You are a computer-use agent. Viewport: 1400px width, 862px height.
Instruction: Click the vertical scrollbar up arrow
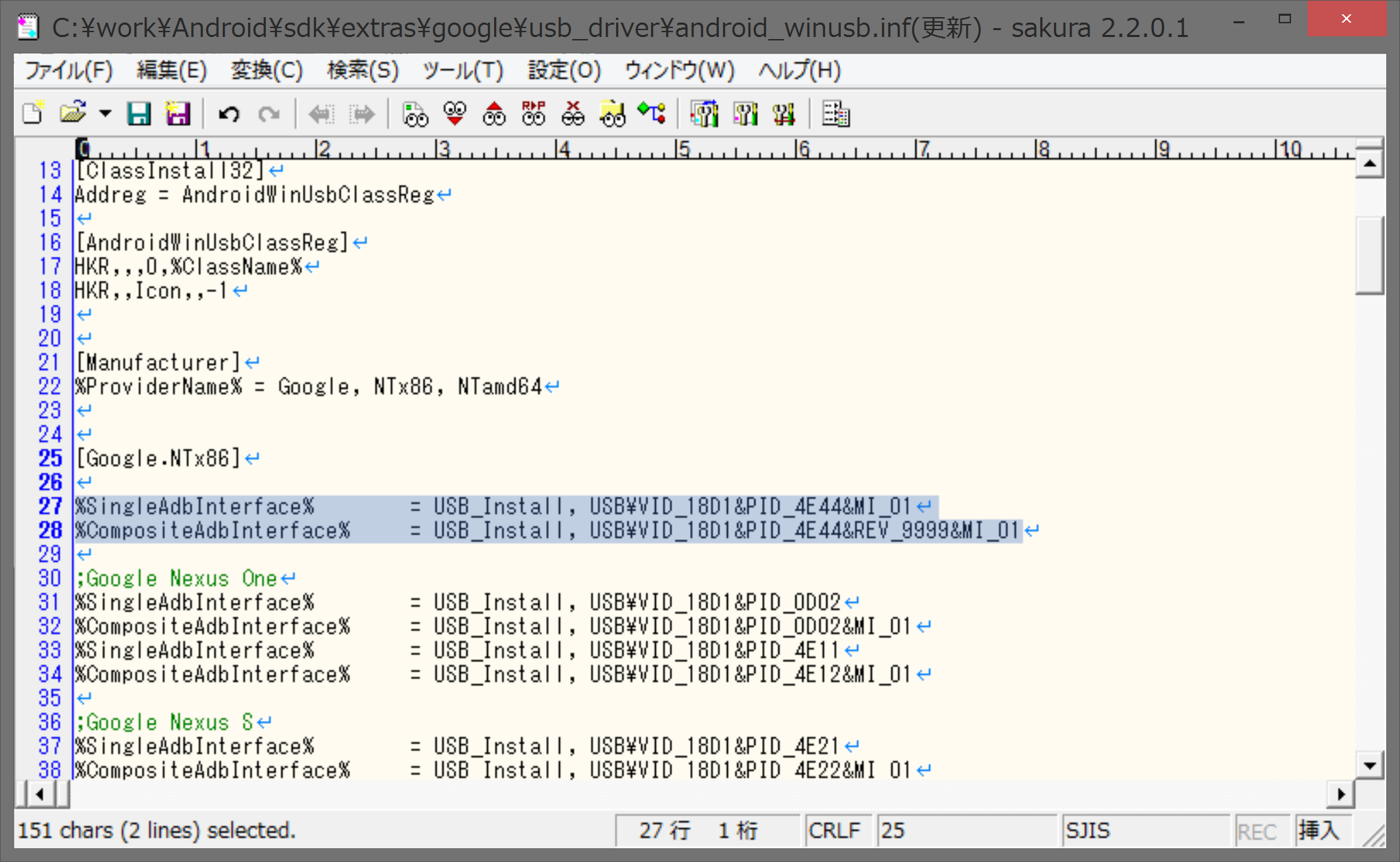[x=1369, y=163]
